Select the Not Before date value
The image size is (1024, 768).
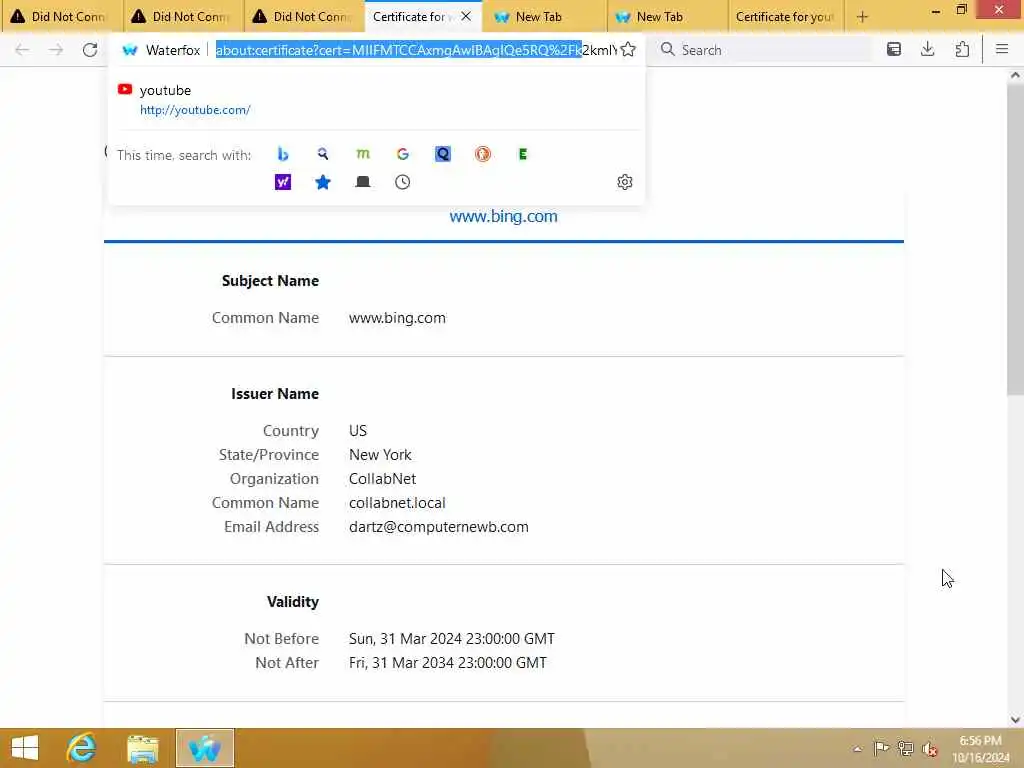pyautogui.click(x=452, y=639)
